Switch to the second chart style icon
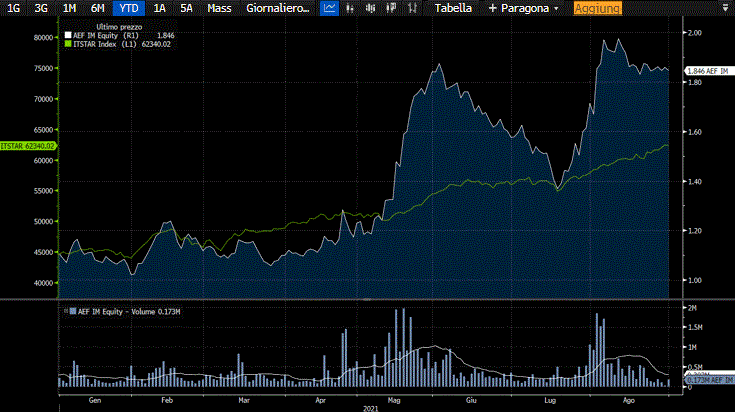Viewport: 735px width, 412px height. coord(349,8)
